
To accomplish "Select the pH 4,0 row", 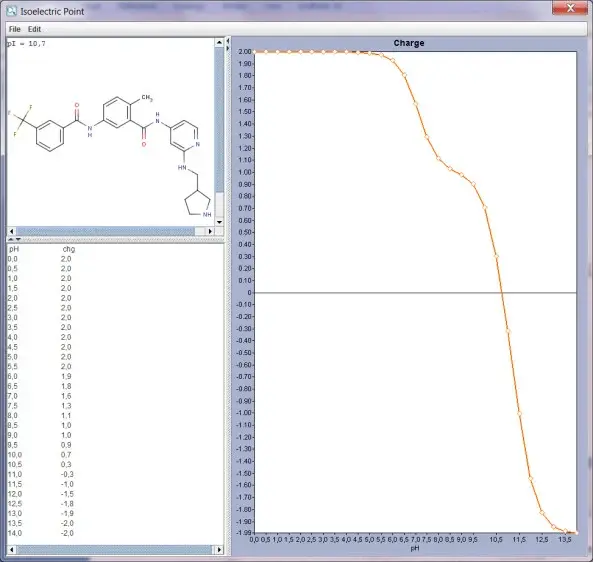I will (115, 337).
